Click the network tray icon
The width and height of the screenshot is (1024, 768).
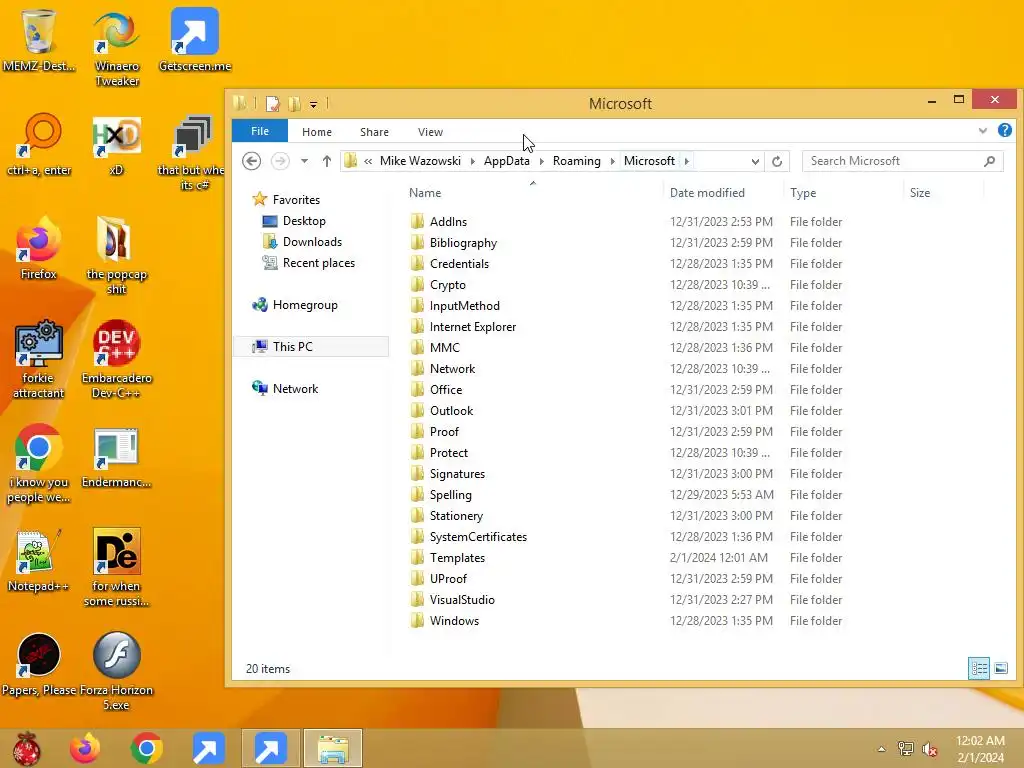pyautogui.click(x=905, y=748)
